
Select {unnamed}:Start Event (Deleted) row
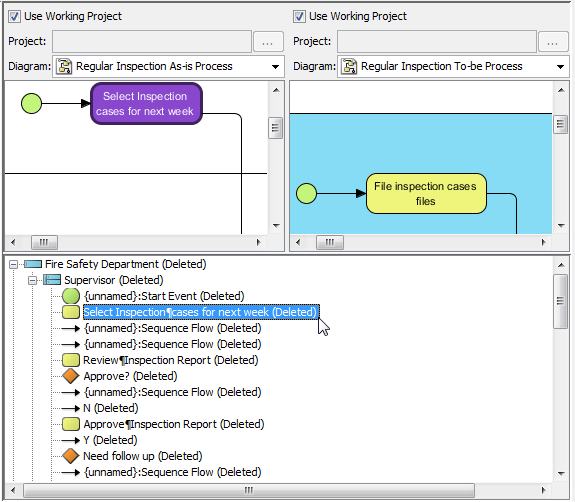coord(164,296)
